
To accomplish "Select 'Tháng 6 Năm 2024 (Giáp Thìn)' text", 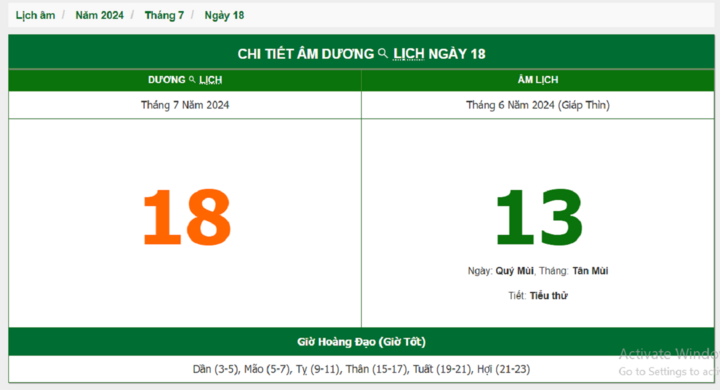I will pos(538,105).
